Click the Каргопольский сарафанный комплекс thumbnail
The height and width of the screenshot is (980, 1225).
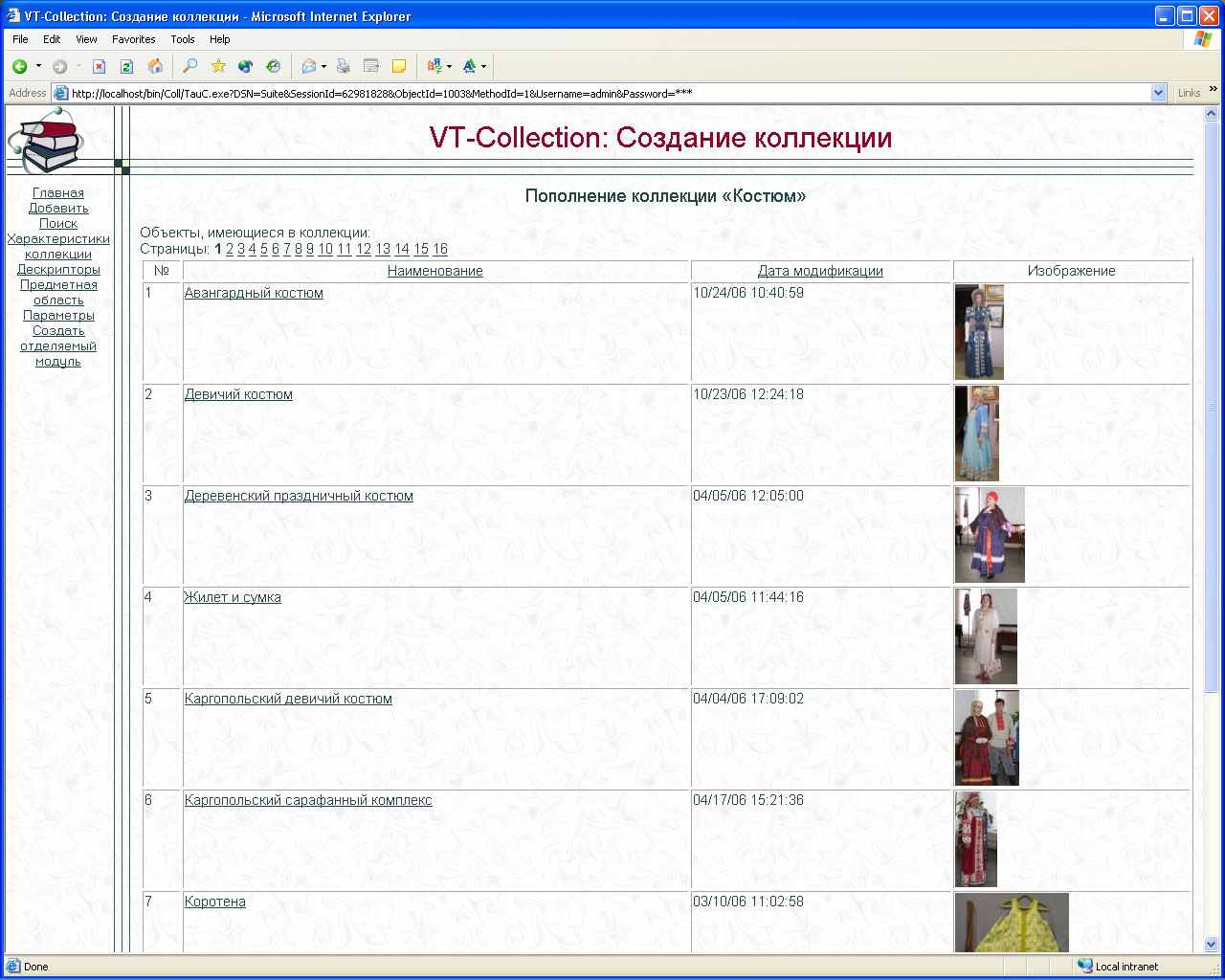(x=976, y=839)
